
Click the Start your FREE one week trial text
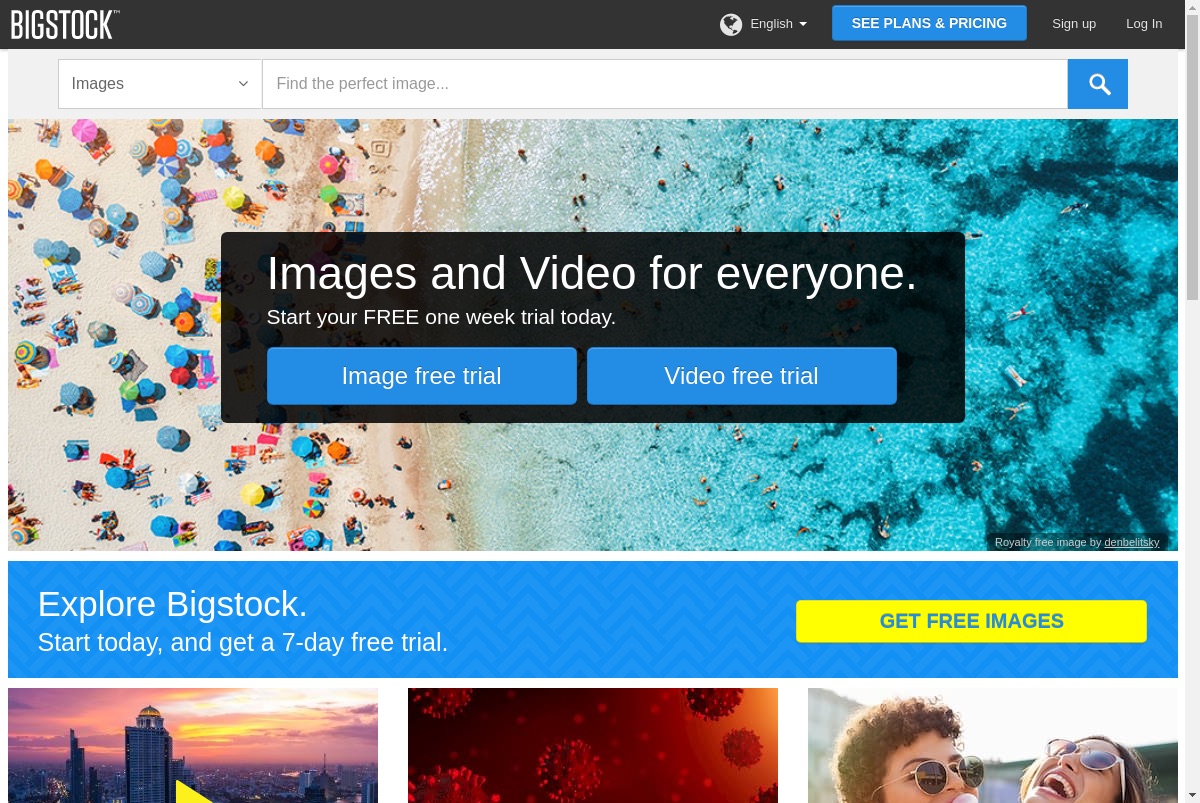tap(441, 317)
